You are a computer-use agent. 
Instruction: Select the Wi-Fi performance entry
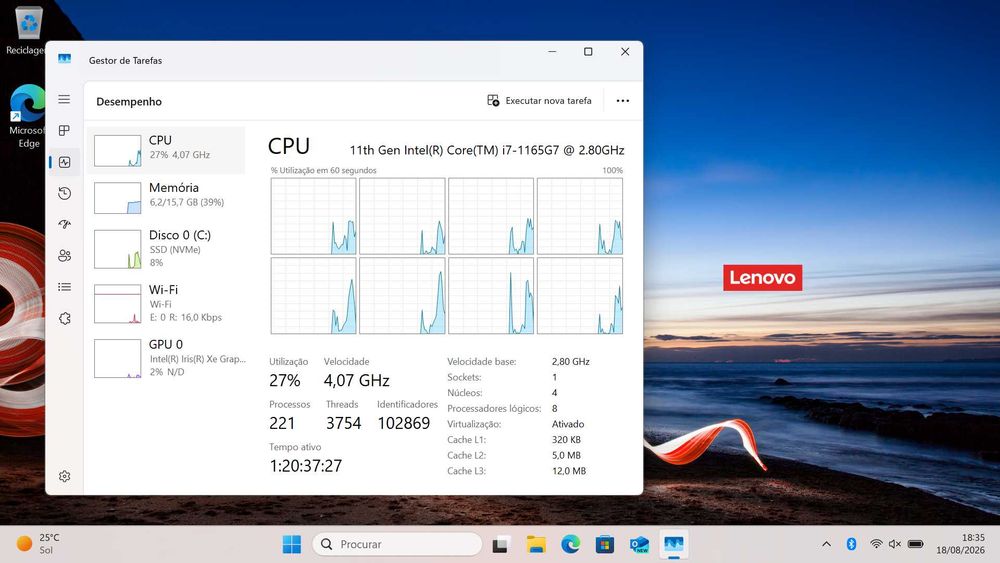tap(166, 303)
